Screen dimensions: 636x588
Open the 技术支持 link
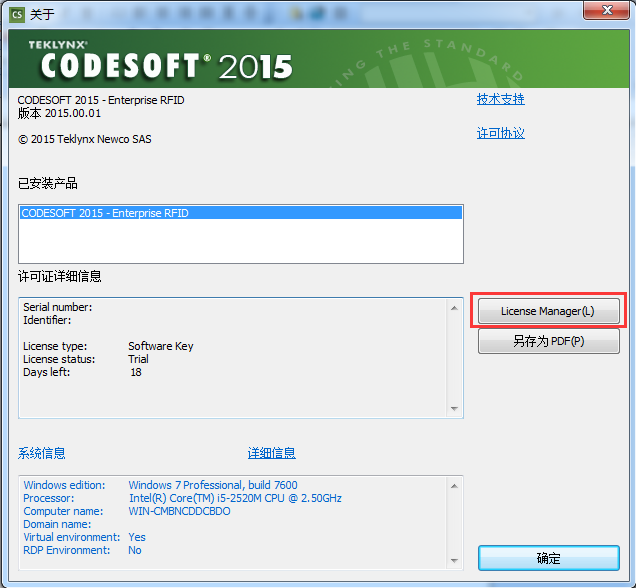501,99
